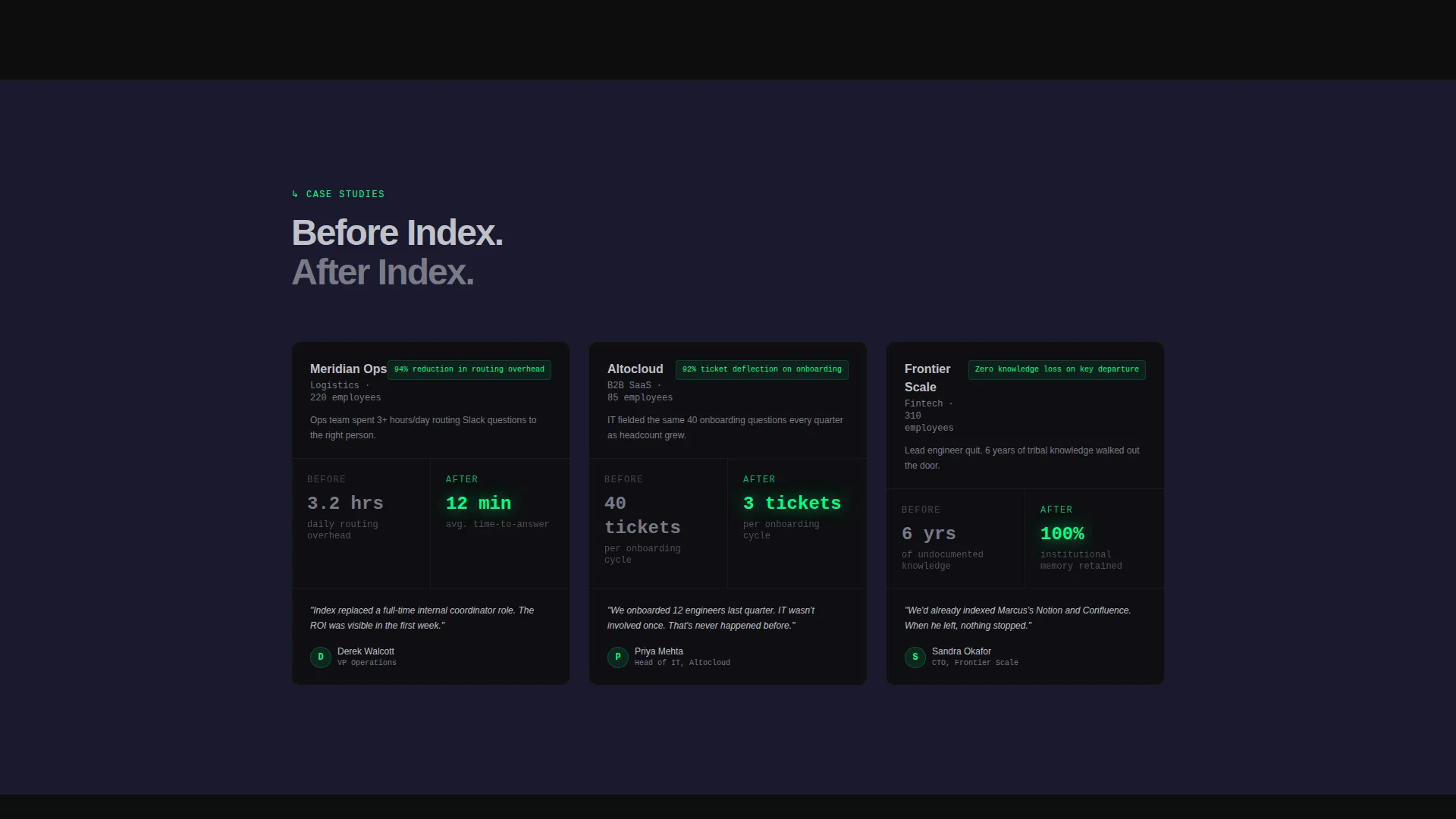1456x819 pixels.
Task: Click the Sandra Okafor name
Action: pos(962,651)
